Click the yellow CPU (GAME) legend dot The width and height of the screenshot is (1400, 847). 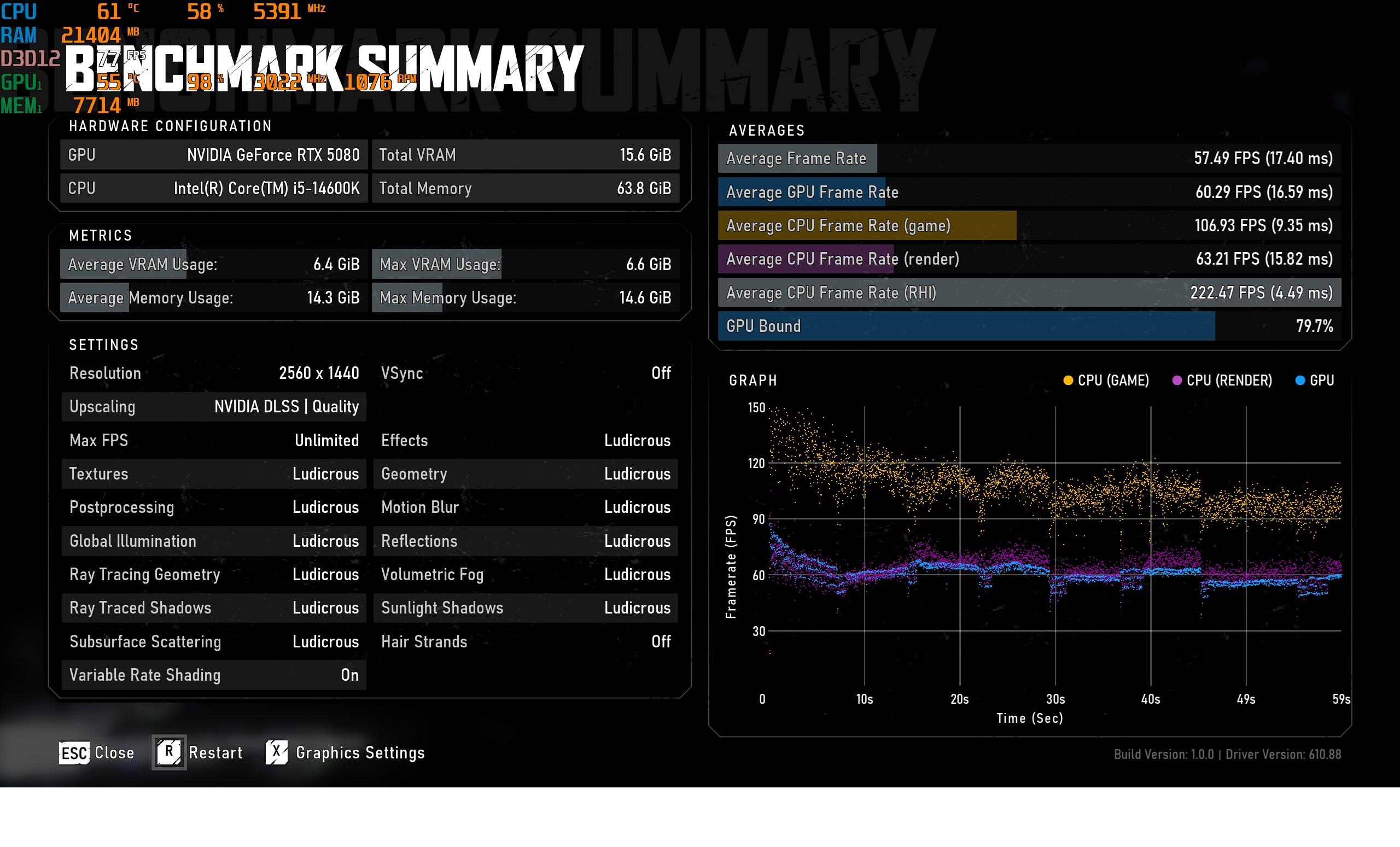[1067, 380]
